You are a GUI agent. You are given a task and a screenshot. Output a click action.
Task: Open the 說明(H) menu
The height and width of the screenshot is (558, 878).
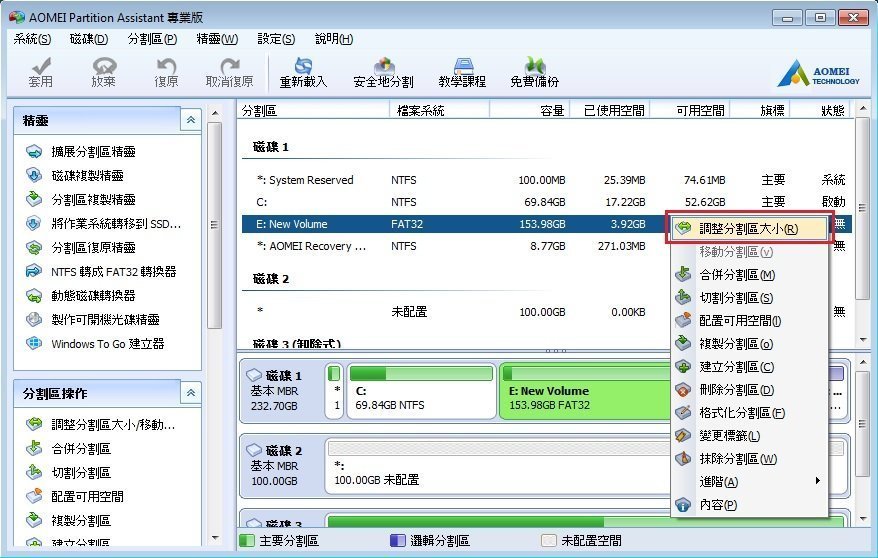[x=334, y=39]
